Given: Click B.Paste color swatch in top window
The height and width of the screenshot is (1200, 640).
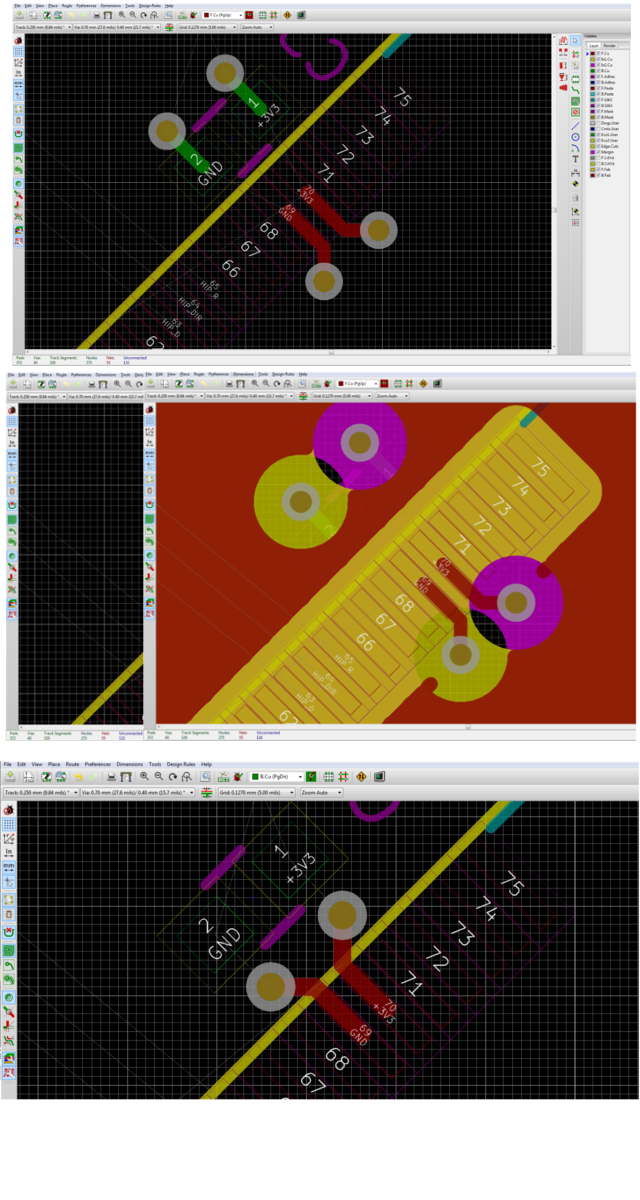Looking at the screenshot, I should [x=593, y=94].
